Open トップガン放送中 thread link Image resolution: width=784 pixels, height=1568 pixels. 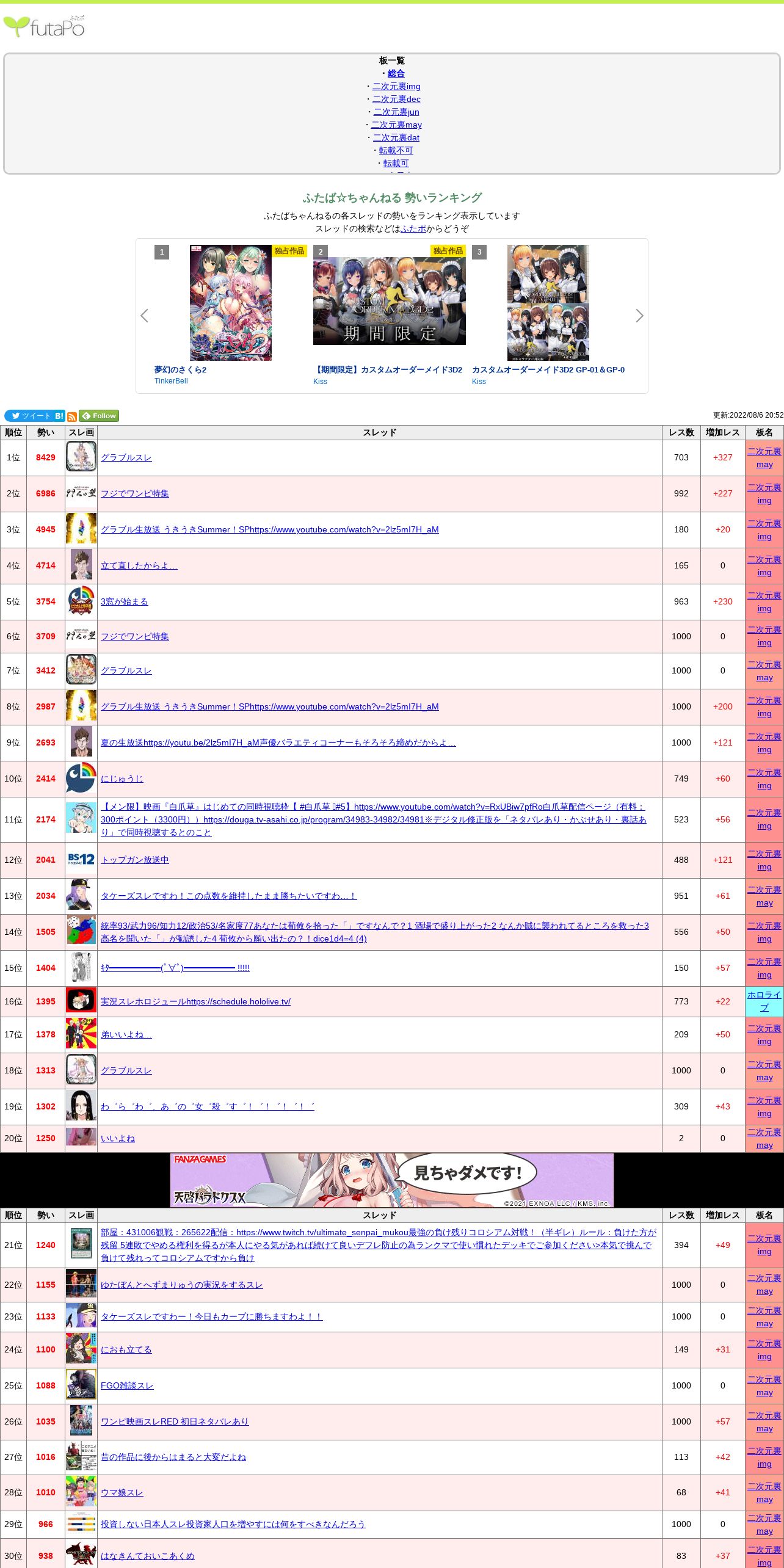pos(134,860)
